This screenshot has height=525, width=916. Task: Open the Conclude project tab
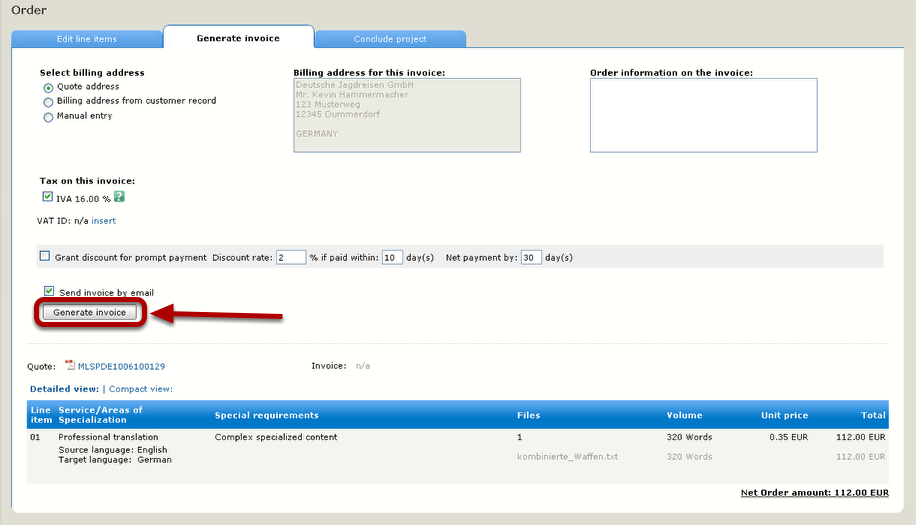point(390,39)
